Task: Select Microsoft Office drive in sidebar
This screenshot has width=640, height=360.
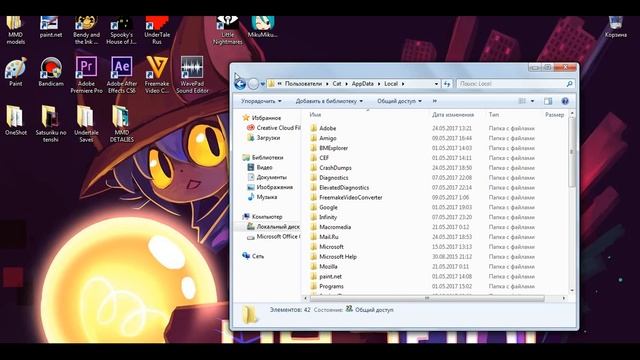Action: click(x=274, y=236)
